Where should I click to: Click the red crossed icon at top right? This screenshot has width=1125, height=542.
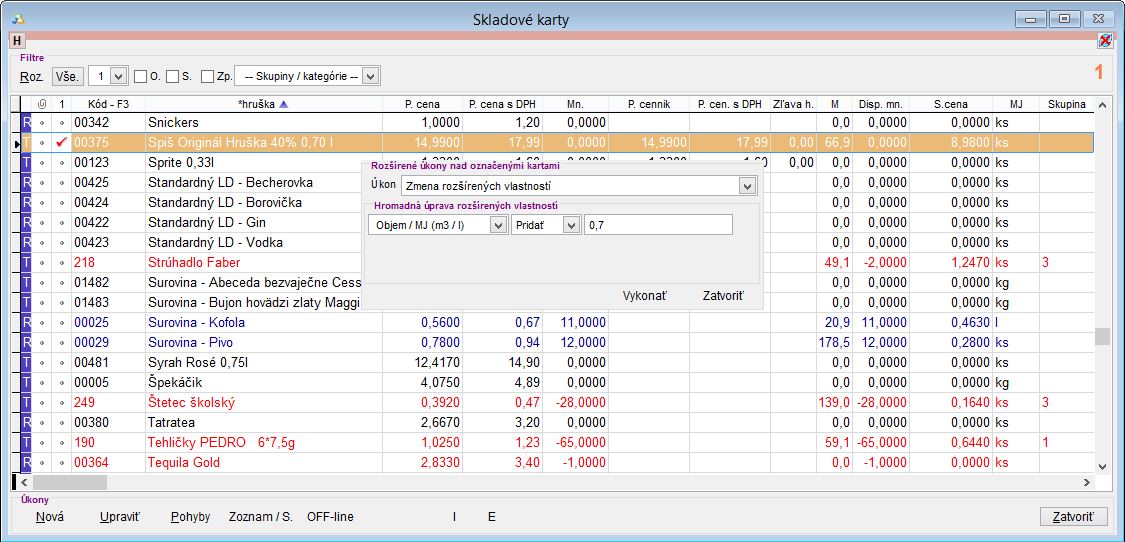point(1104,41)
